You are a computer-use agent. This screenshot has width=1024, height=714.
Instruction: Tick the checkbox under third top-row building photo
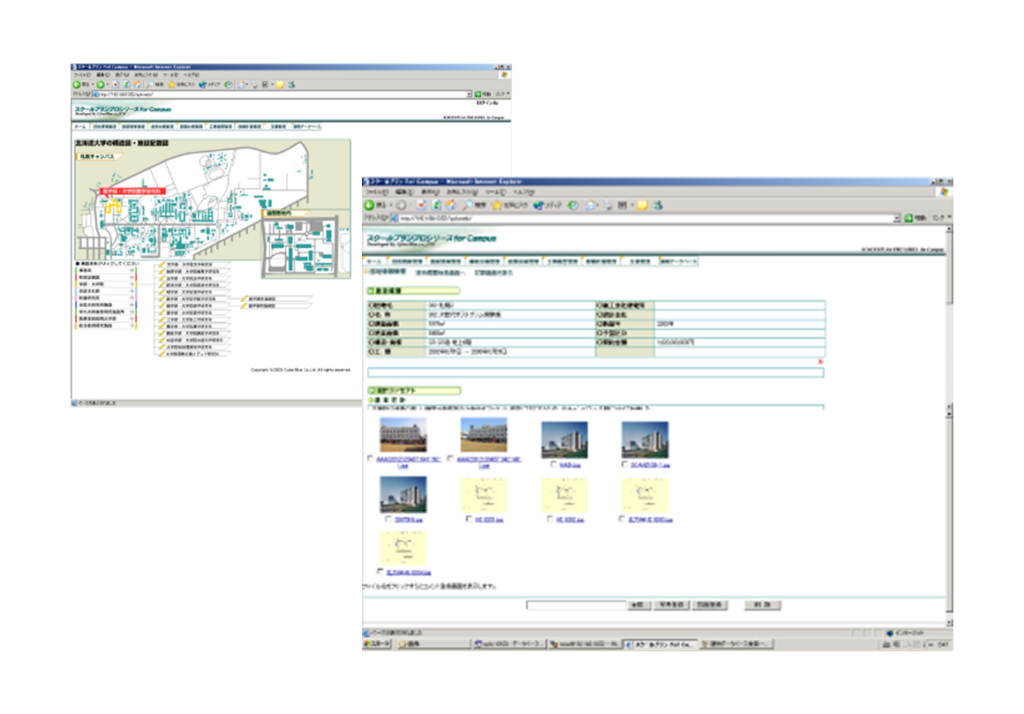tap(553, 464)
